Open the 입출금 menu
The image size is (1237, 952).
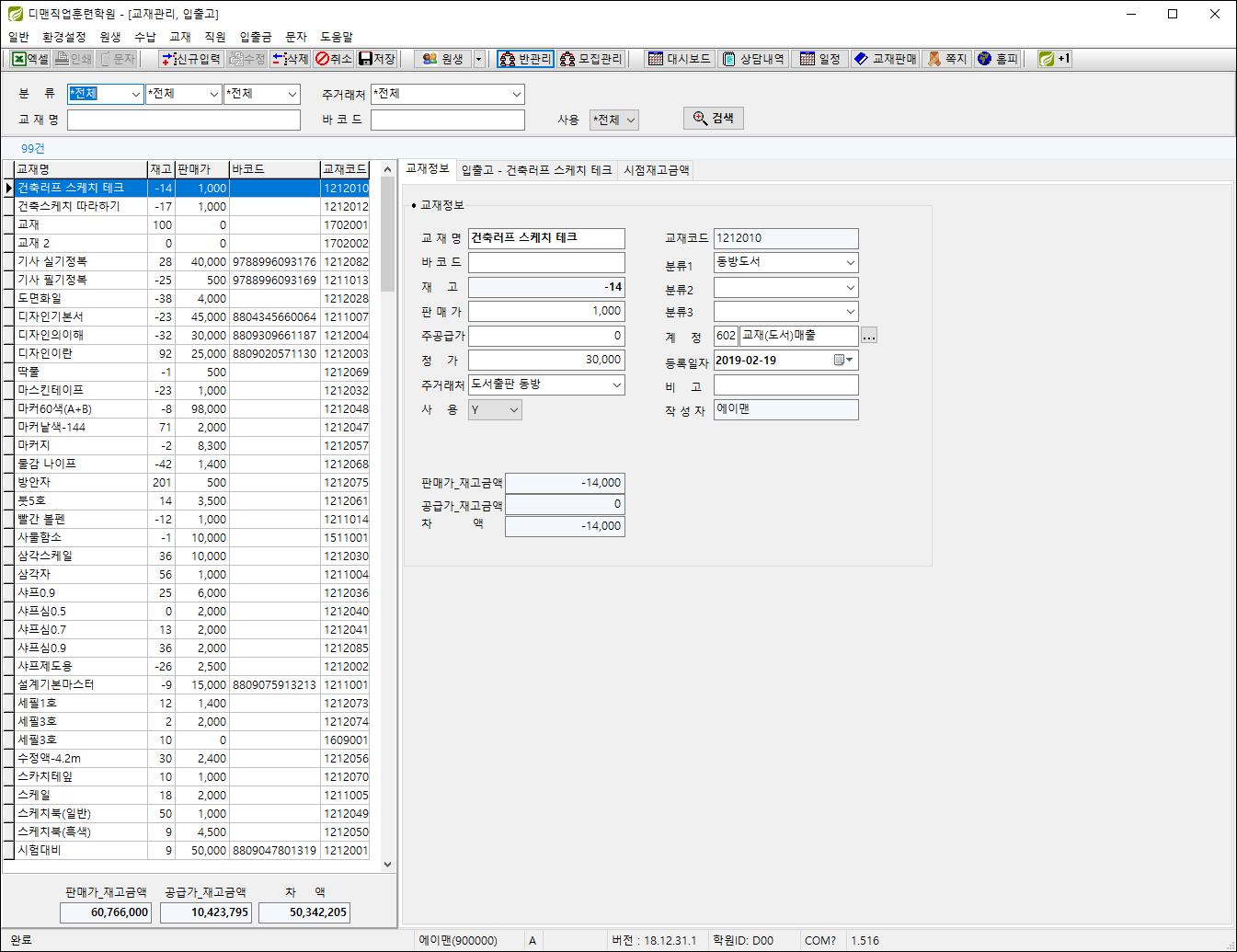tap(256, 37)
